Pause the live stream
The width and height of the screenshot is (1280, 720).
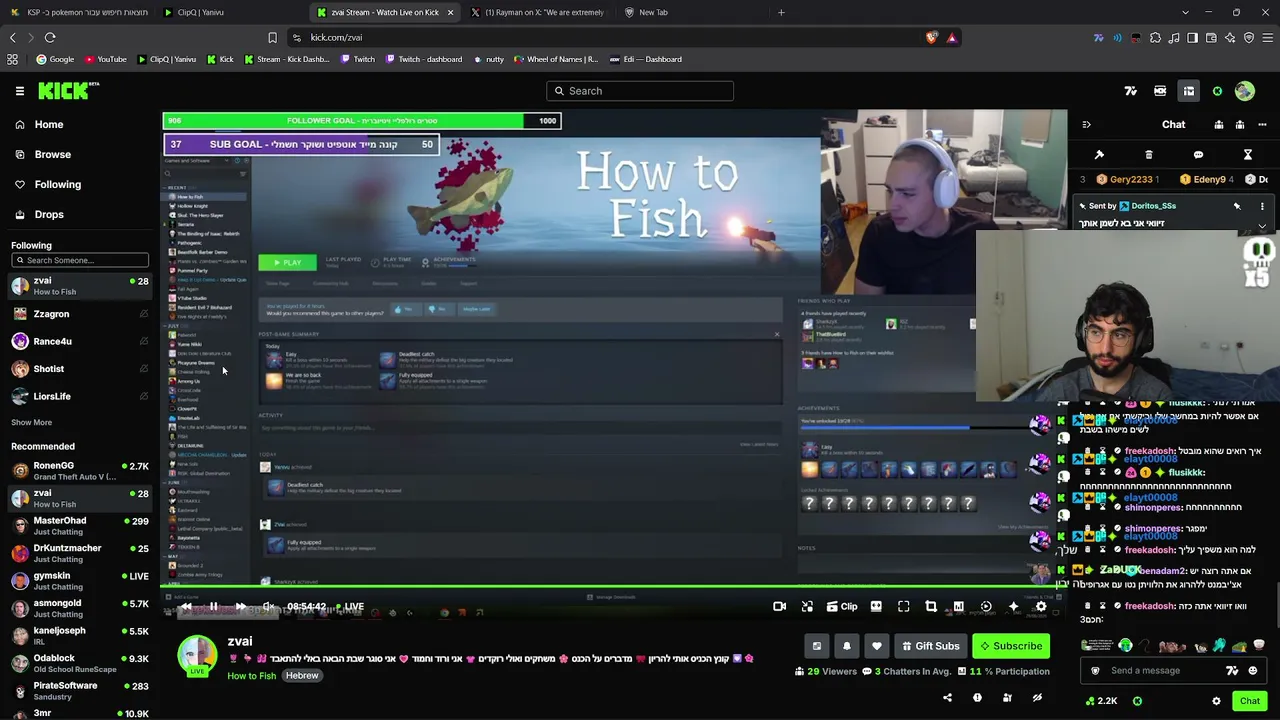pyautogui.click(x=213, y=606)
